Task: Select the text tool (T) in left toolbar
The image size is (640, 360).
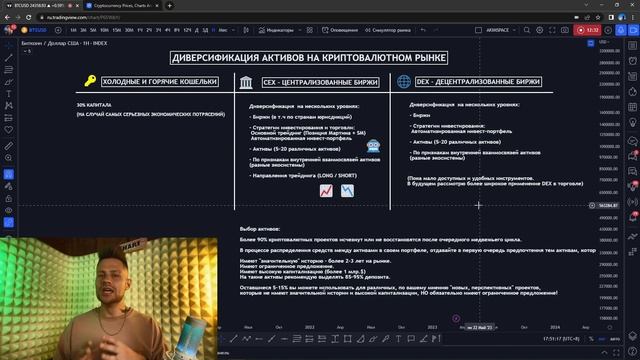Action: pos(9,94)
